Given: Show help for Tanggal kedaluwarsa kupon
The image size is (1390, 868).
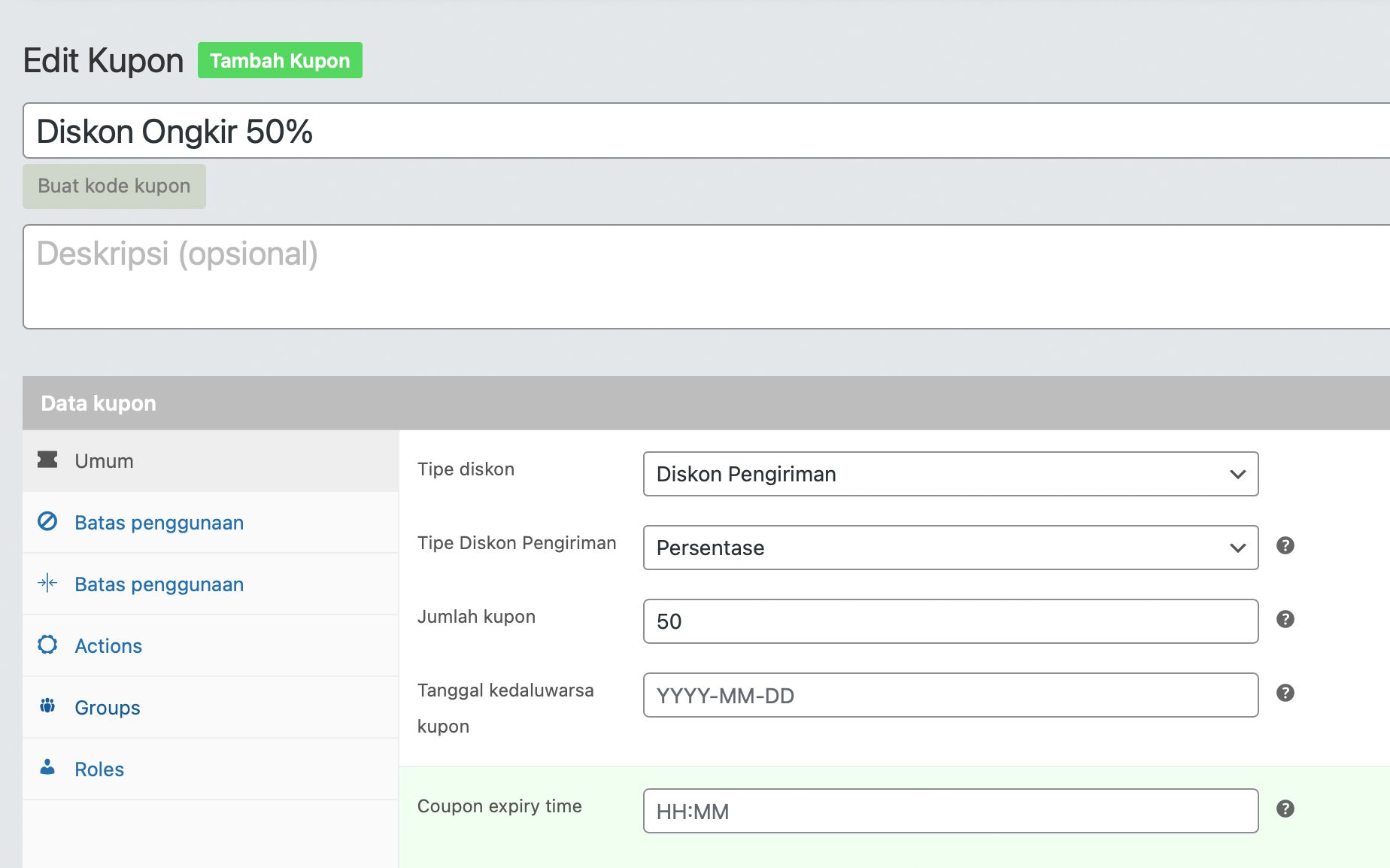Looking at the screenshot, I should [1285, 693].
